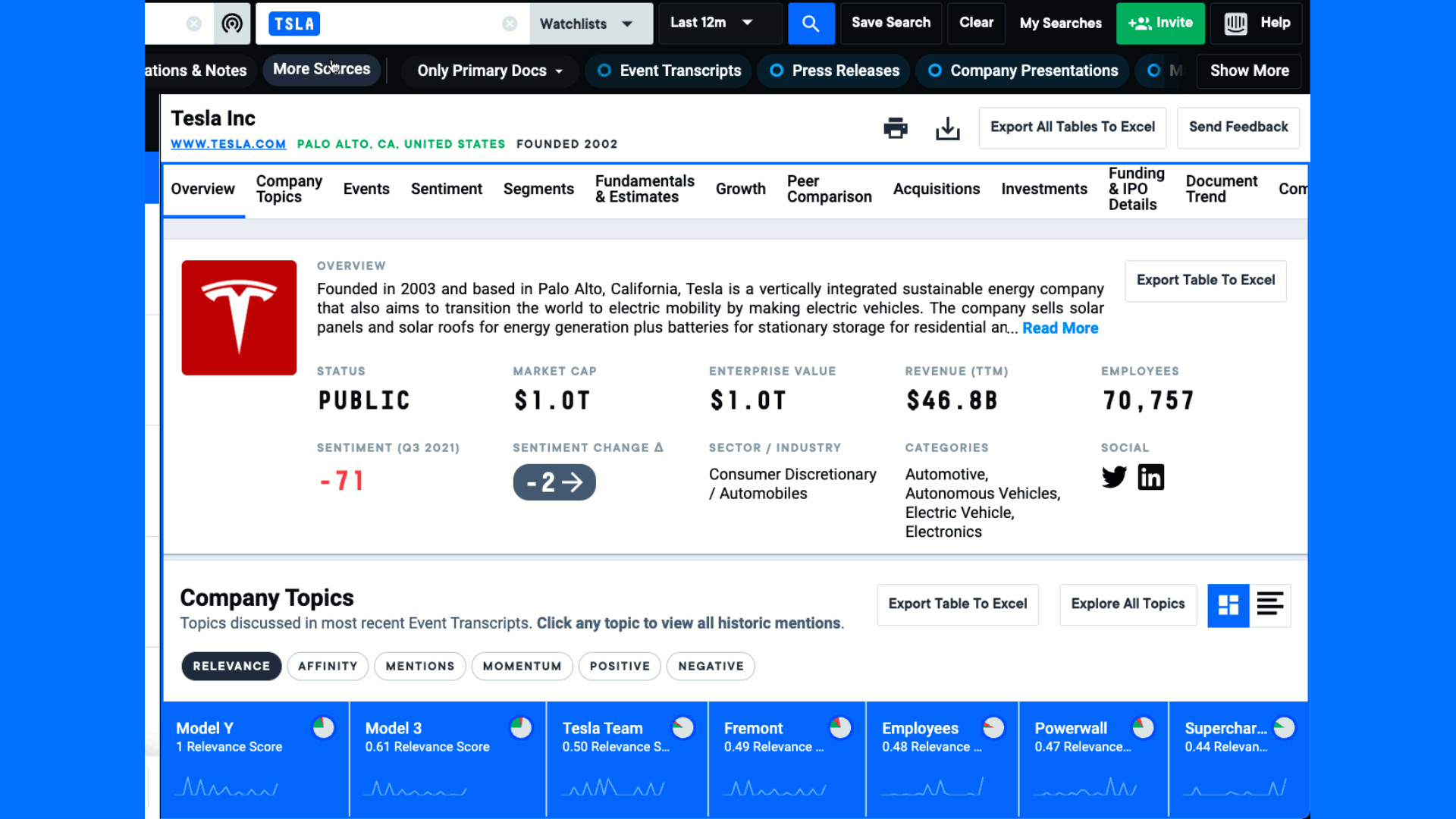Clear the TSLA ticker field

point(510,24)
